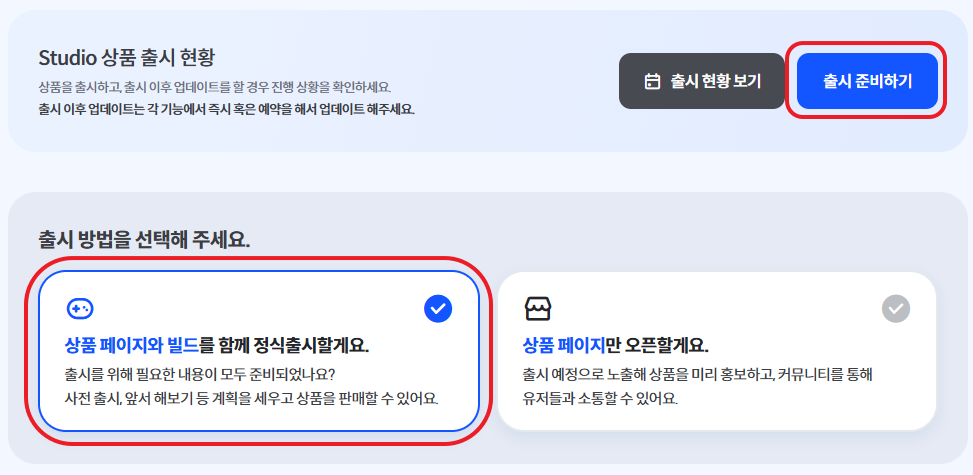Click the calendar icon in 출시 현황 보기
The image size is (973, 475).
[652, 81]
